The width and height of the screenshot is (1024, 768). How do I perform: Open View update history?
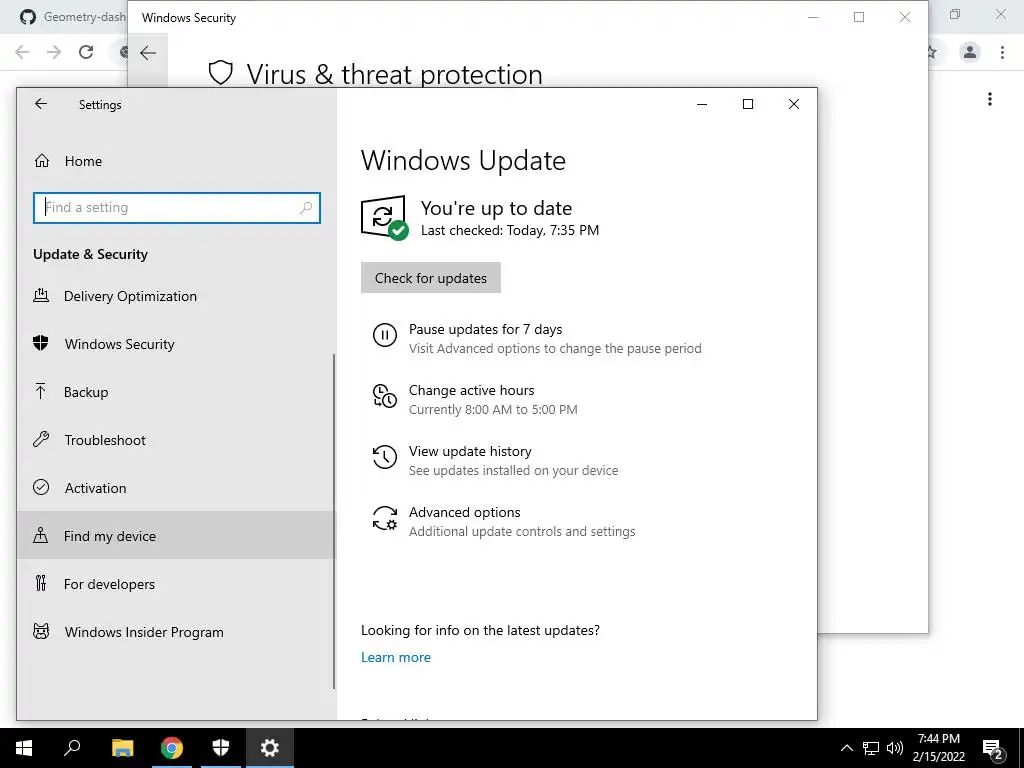[470, 451]
